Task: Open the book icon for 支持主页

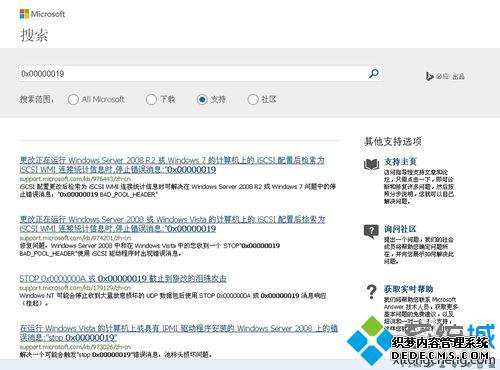Action: click(x=371, y=164)
